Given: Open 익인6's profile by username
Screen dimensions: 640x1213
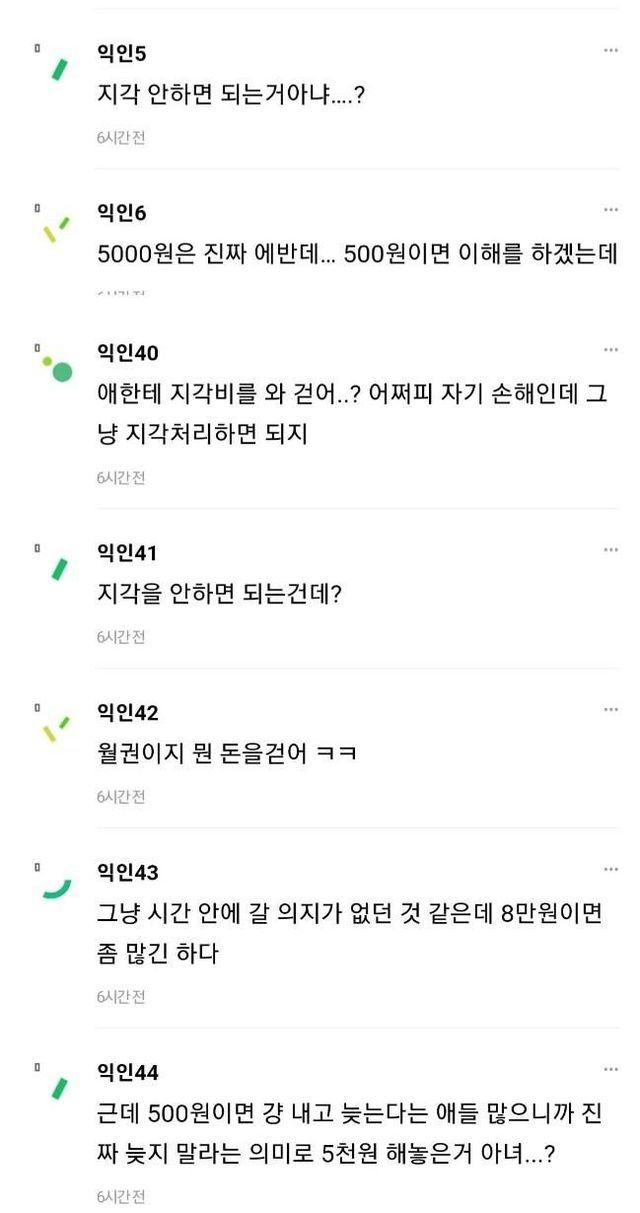Looking at the screenshot, I should [x=122, y=212].
